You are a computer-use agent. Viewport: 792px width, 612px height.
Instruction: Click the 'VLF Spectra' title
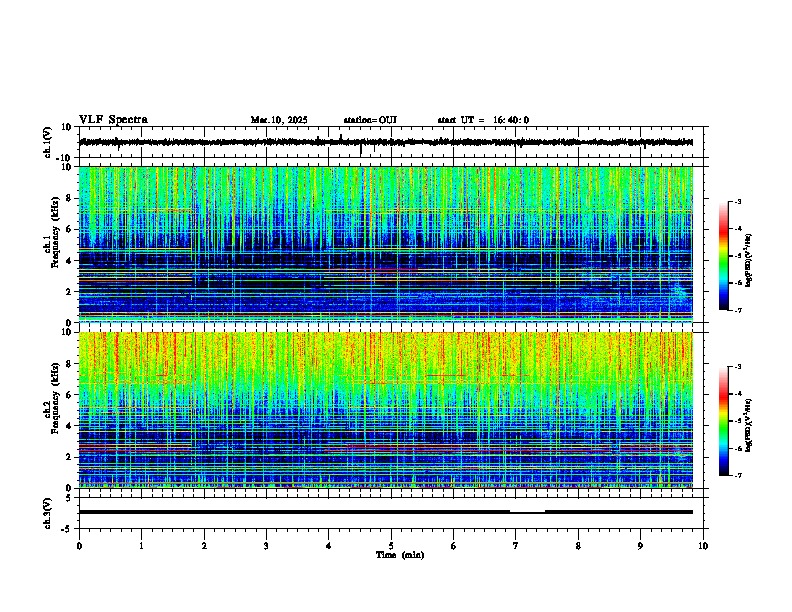click(113, 120)
